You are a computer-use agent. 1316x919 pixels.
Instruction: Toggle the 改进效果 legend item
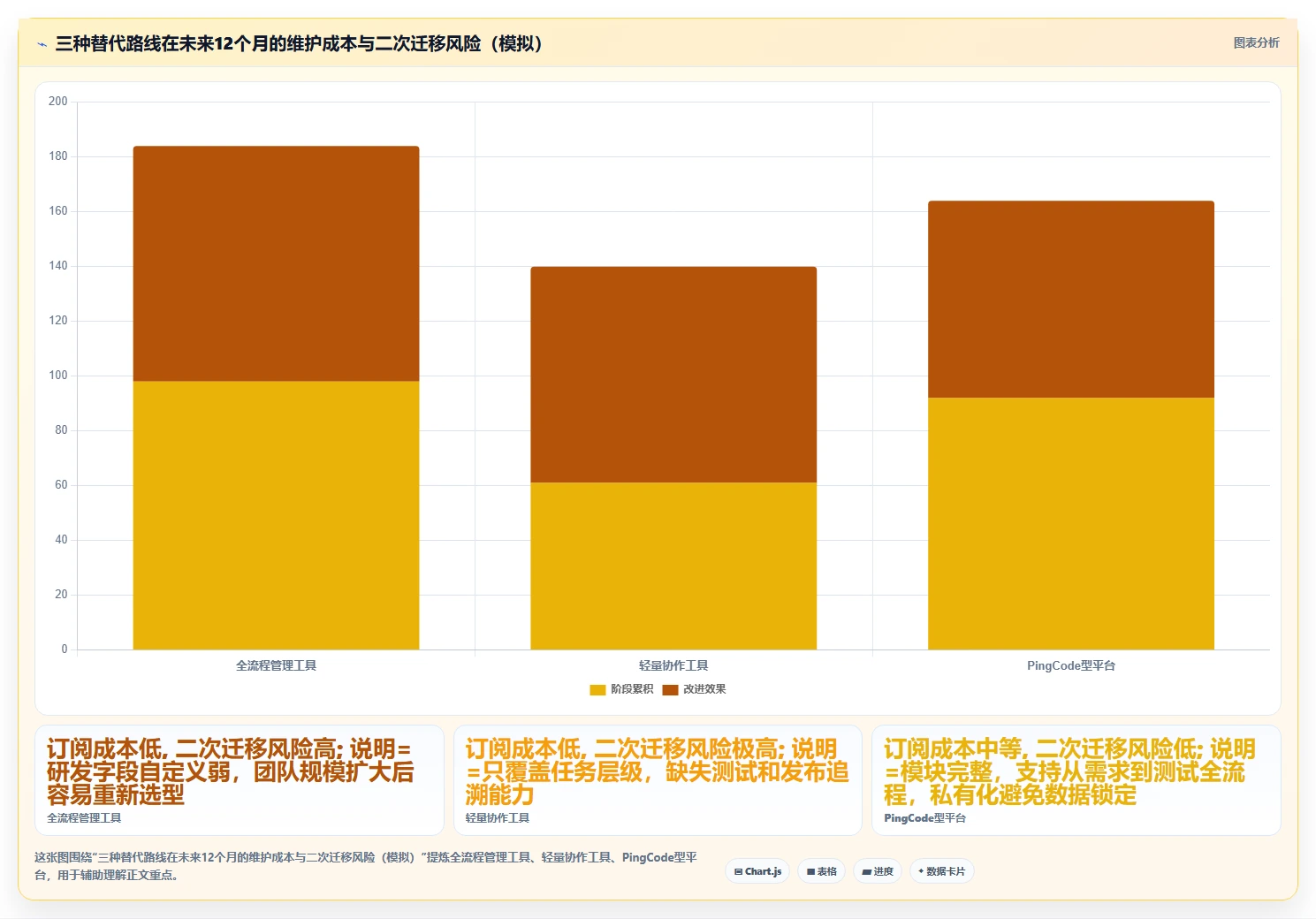click(694, 689)
